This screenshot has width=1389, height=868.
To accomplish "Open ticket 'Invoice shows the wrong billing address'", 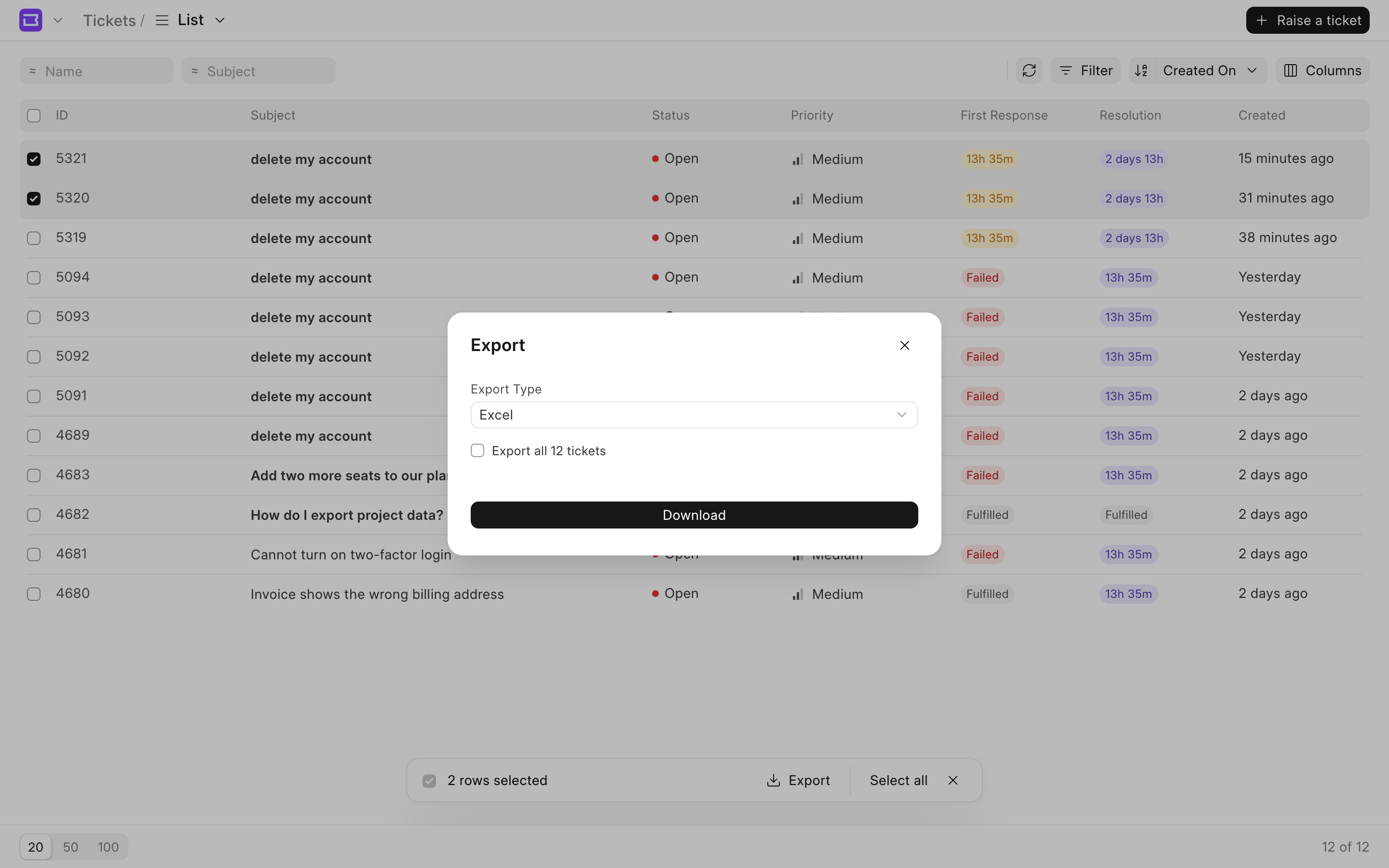I will coord(377,594).
